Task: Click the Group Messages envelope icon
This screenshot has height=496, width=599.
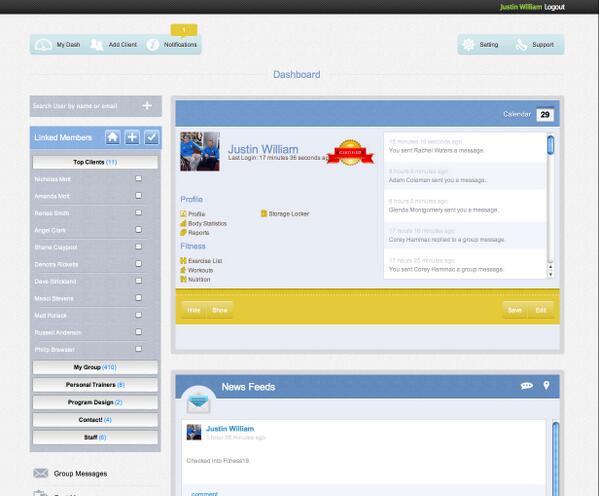Action: point(41,473)
